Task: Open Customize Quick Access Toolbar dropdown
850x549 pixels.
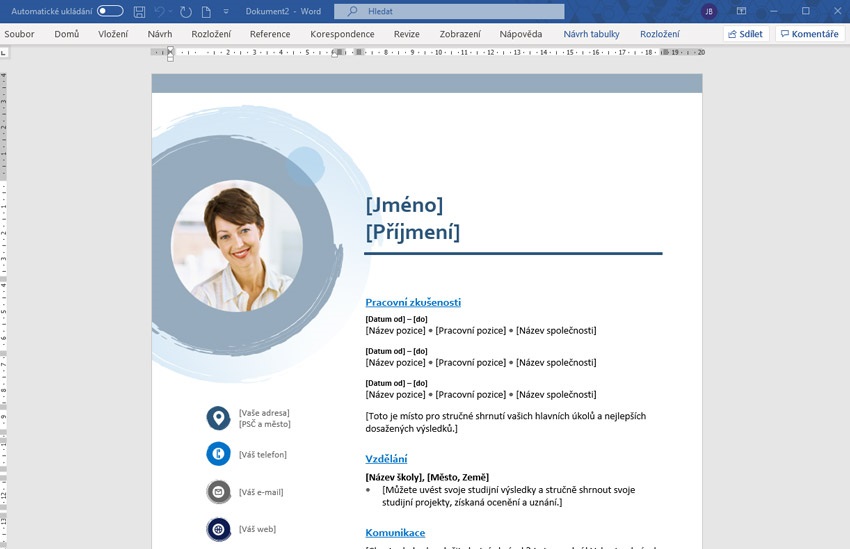Action: click(226, 11)
